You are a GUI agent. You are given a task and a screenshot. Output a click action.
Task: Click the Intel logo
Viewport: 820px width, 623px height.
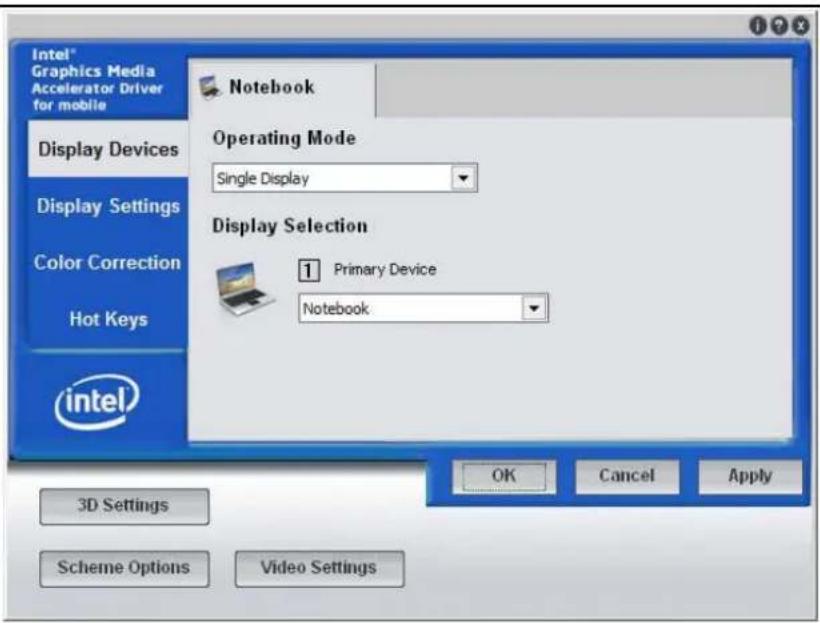click(x=97, y=402)
